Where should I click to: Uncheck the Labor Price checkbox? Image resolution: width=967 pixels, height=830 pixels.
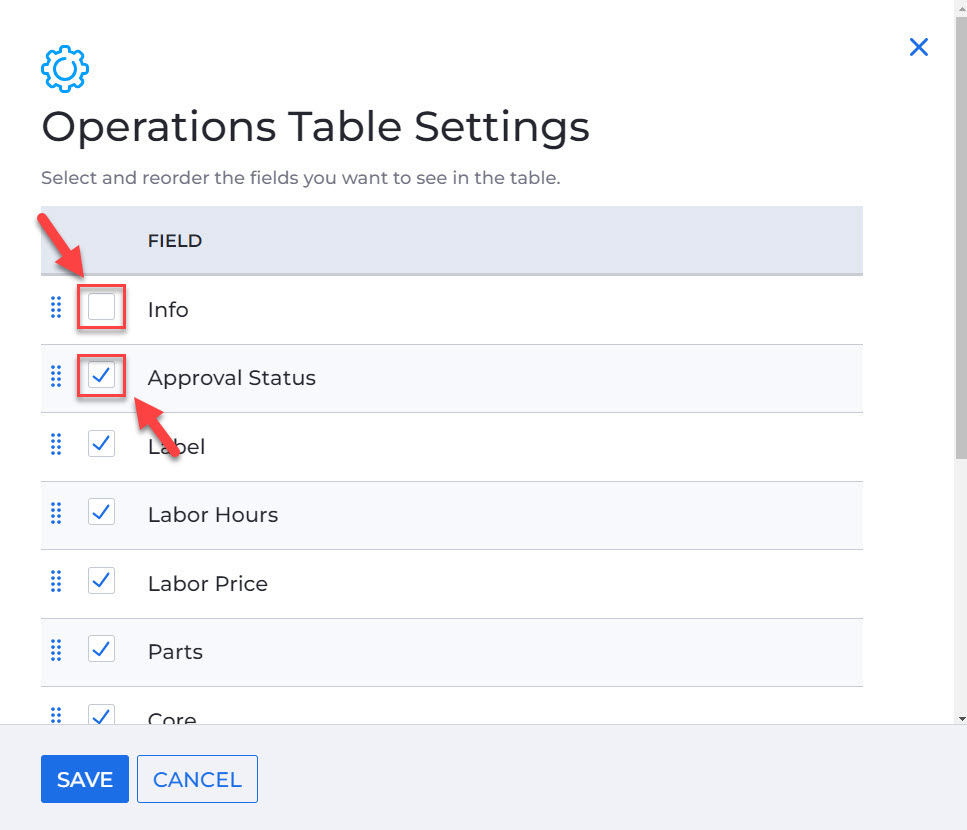(x=102, y=581)
